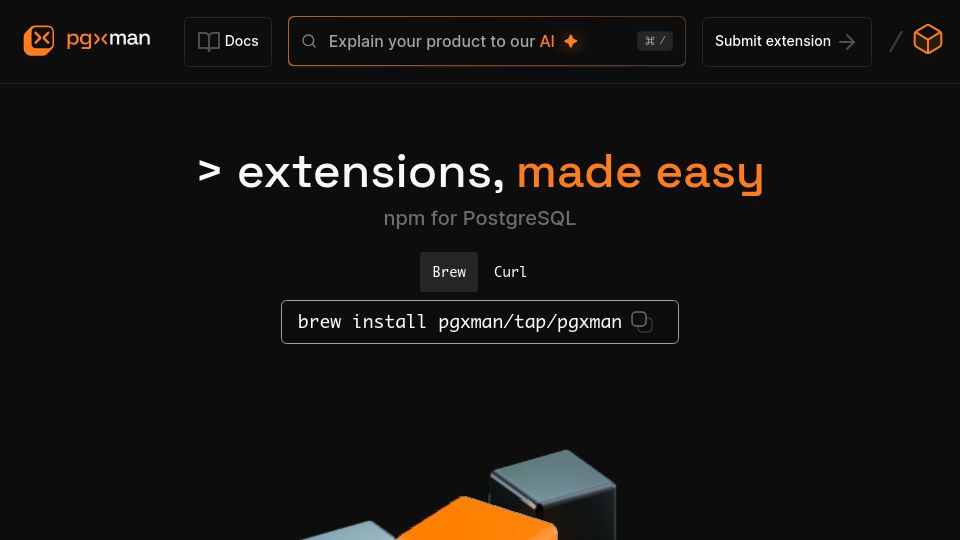Click the 'npm for PostgreSQL' subtitle
960x540 pixels.
[x=479, y=218]
